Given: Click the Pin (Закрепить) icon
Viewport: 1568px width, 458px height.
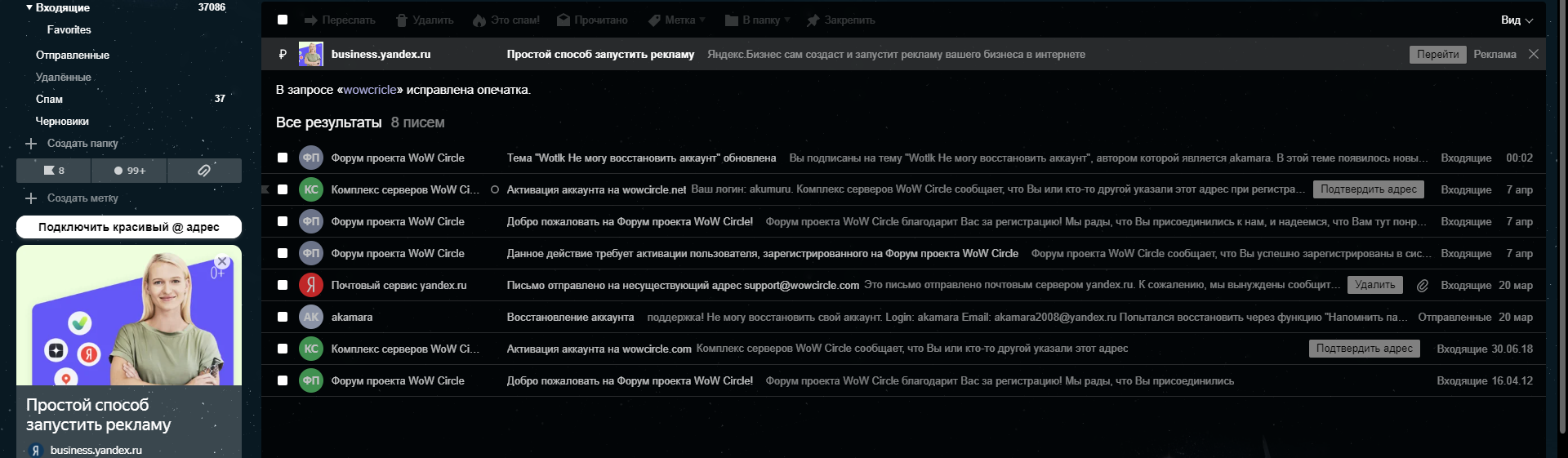Looking at the screenshot, I should (813, 20).
